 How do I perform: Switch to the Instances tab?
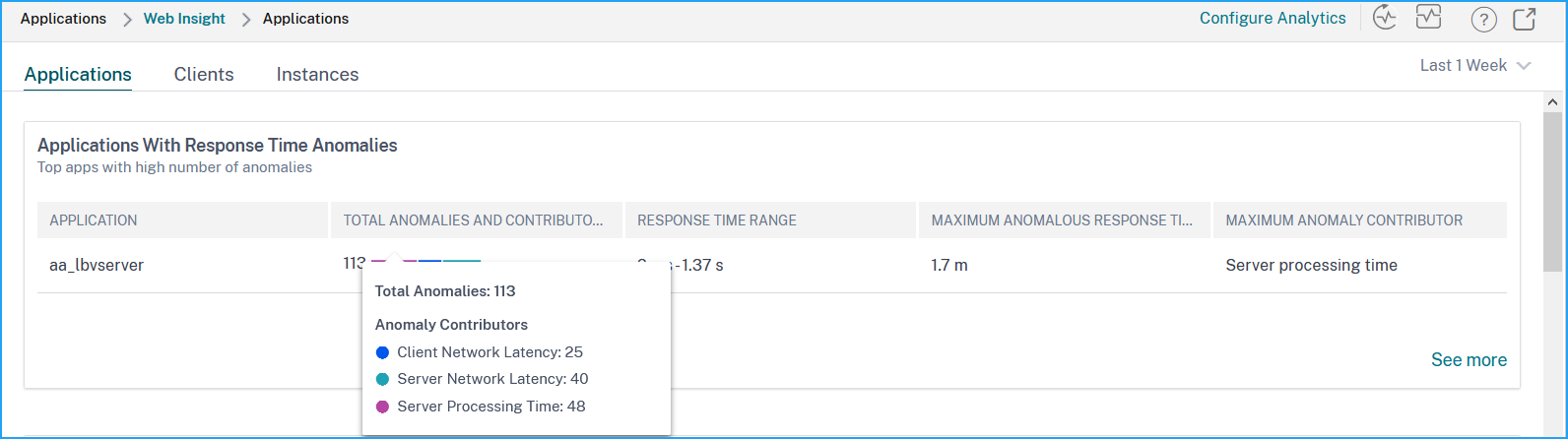pos(317,74)
